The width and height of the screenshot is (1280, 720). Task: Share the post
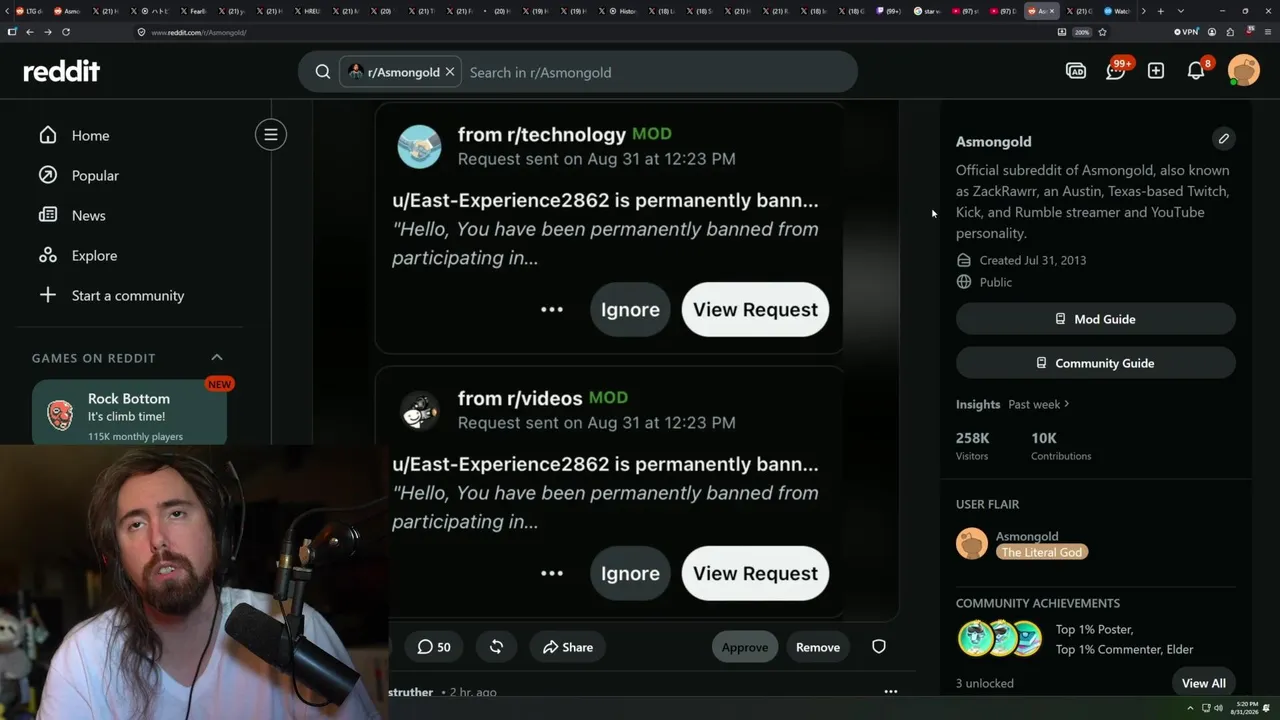tap(568, 647)
